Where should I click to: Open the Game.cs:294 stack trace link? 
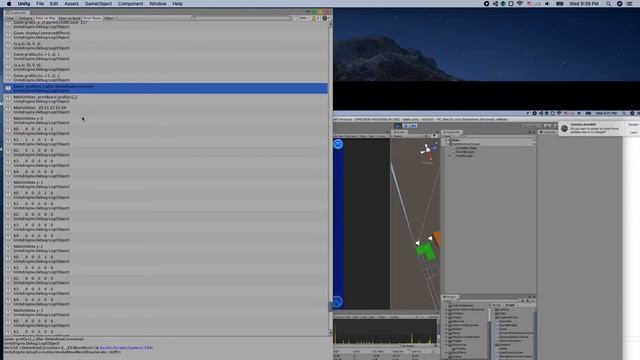(x=127, y=348)
